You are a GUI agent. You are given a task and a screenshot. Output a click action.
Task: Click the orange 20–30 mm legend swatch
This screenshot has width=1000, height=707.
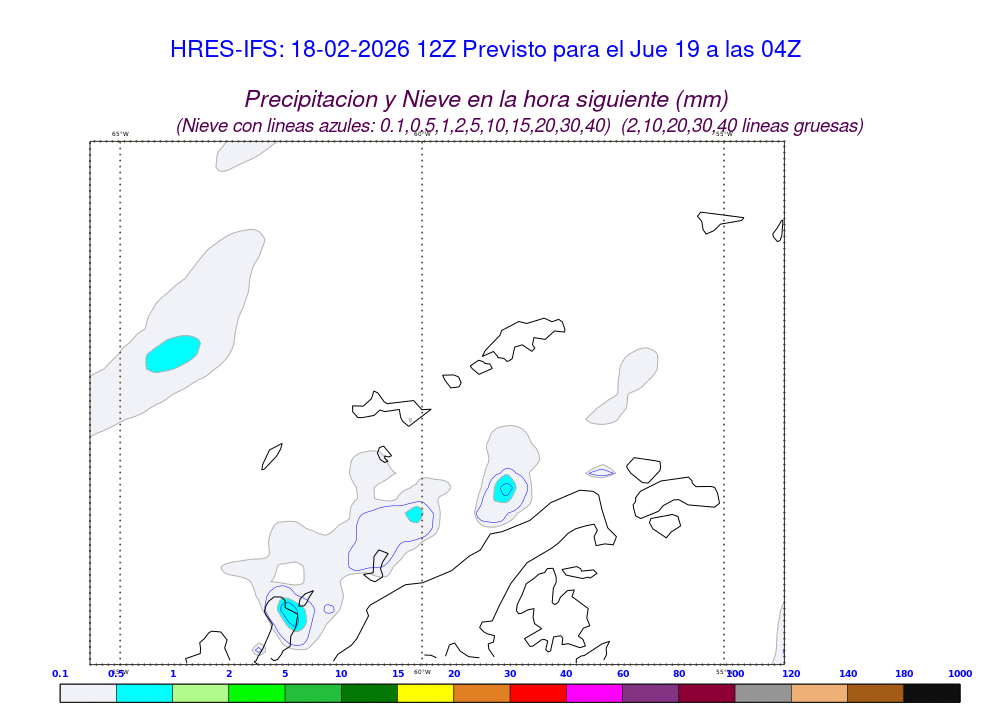point(482,692)
